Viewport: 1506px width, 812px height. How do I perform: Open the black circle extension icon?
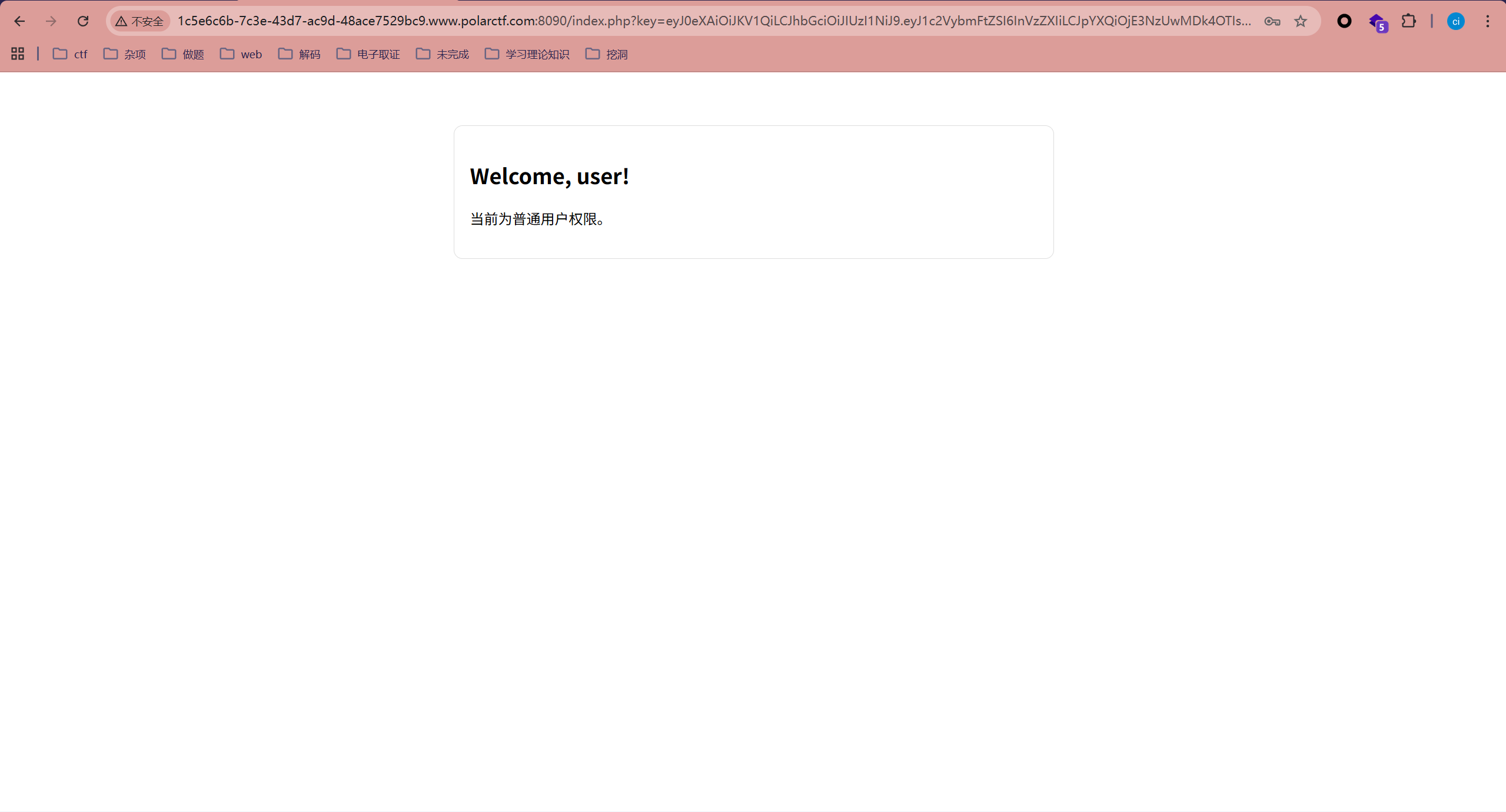1344,21
